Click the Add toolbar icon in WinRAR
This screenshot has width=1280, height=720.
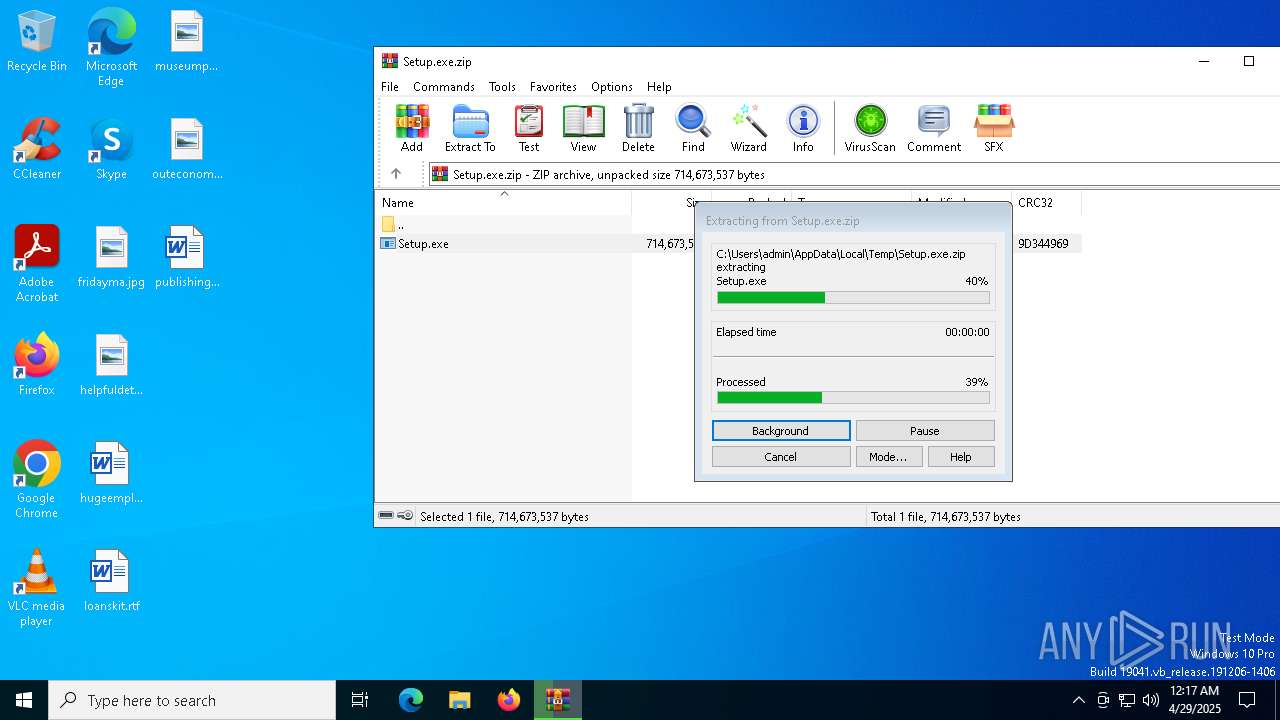pos(412,128)
